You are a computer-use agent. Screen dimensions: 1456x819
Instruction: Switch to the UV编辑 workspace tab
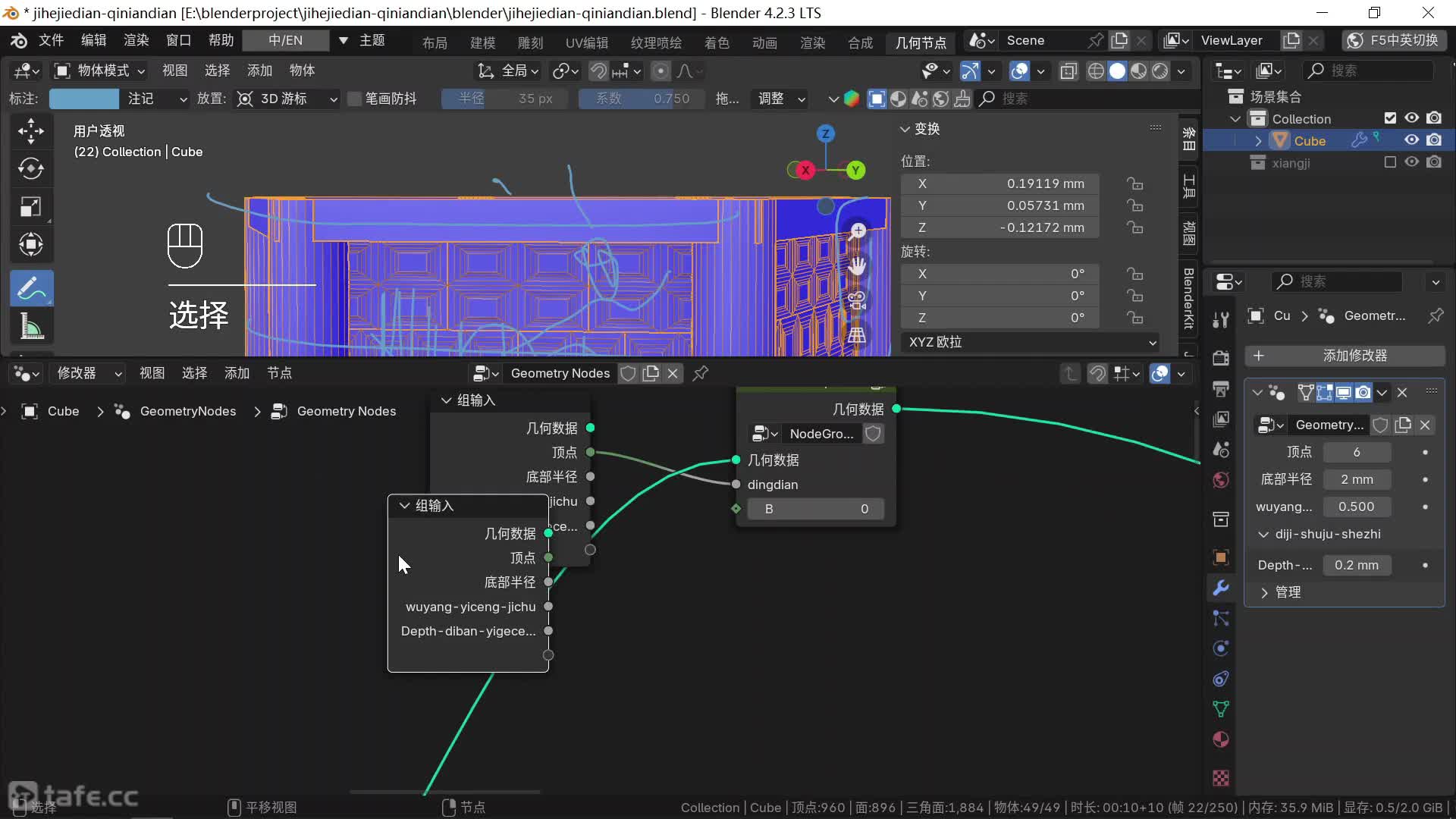pos(586,42)
